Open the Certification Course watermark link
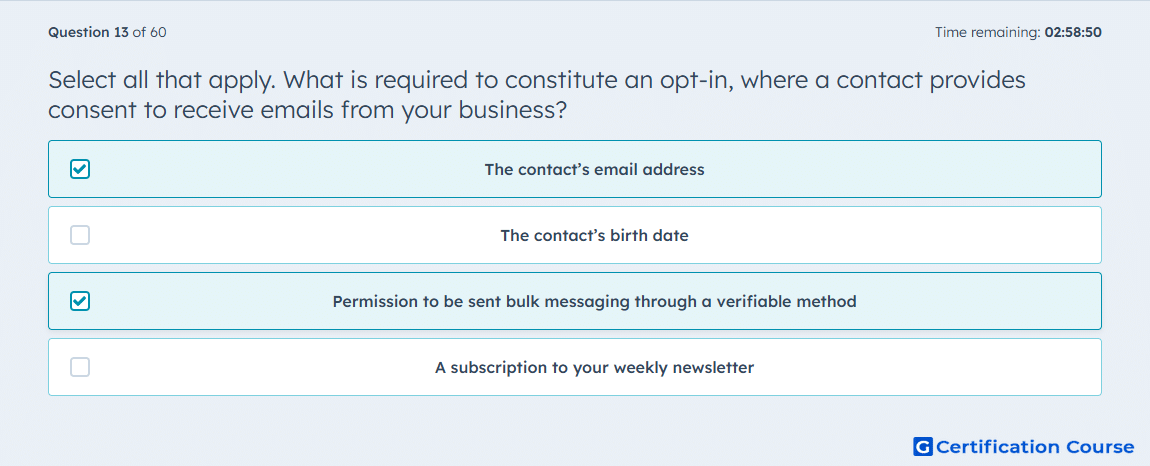 1024,446
